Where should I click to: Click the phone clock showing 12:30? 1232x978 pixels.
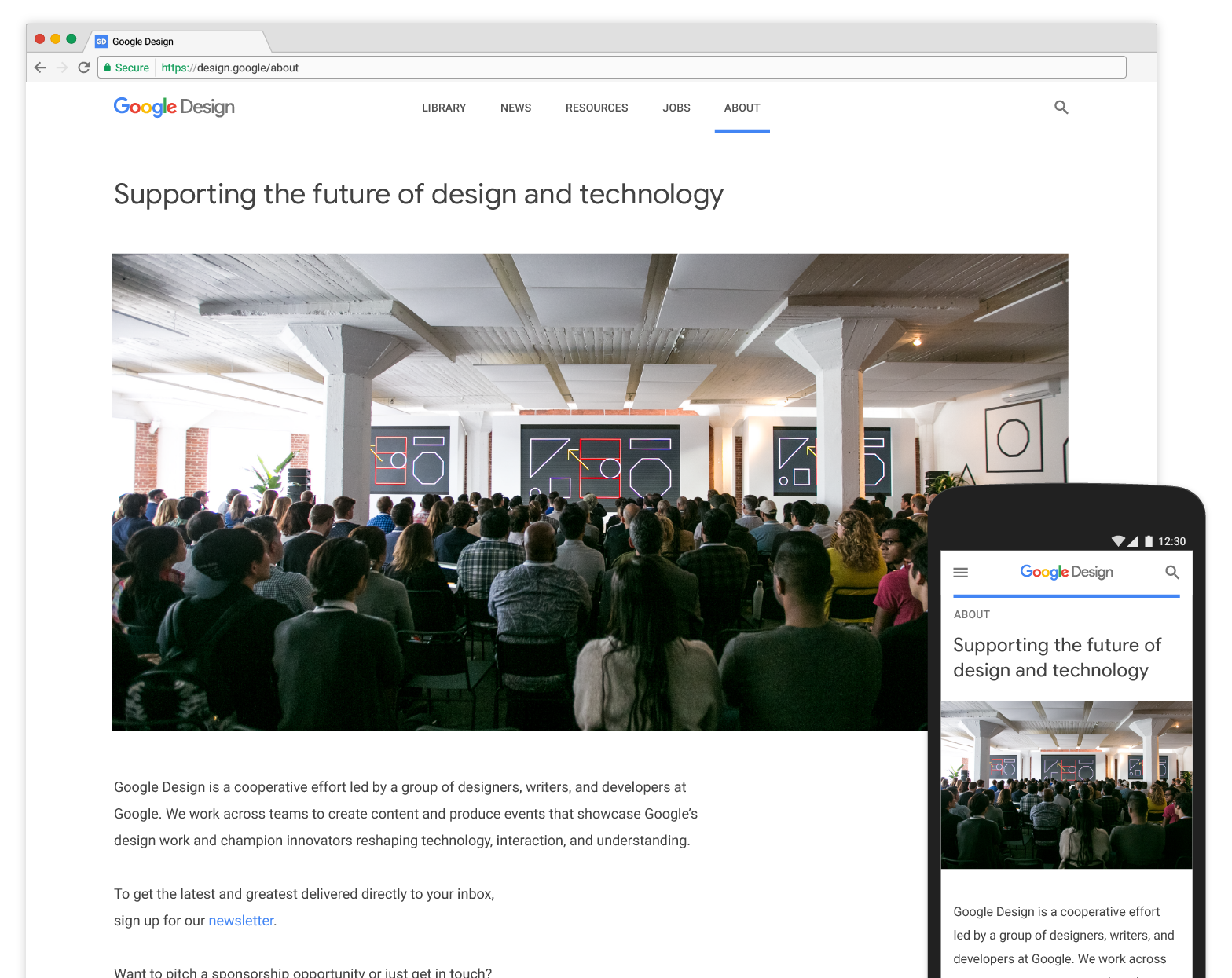[1171, 541]
